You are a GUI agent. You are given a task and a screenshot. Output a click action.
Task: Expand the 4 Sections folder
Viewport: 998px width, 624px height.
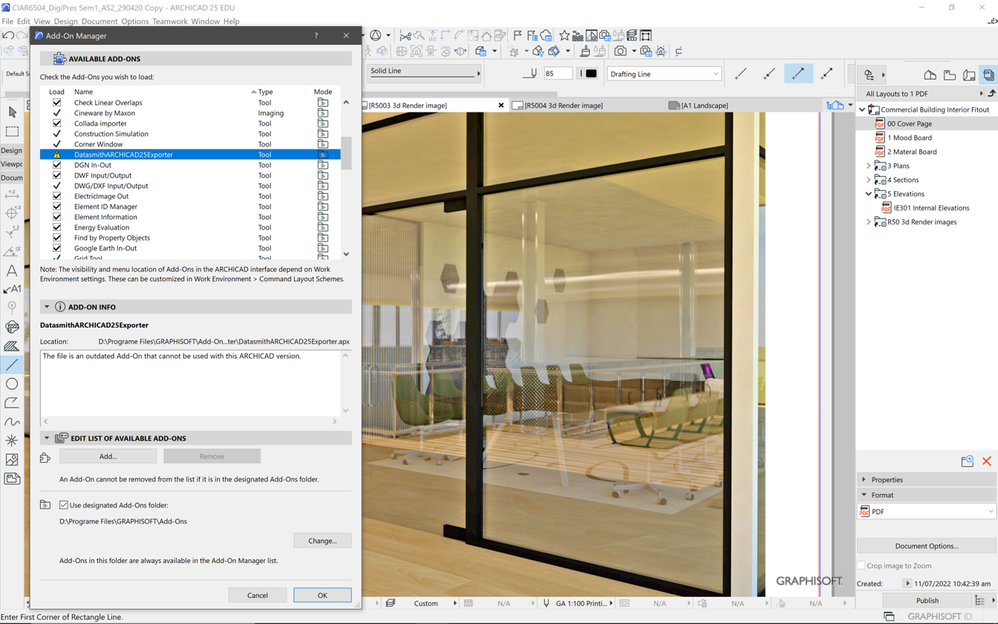tap(868, 180)
